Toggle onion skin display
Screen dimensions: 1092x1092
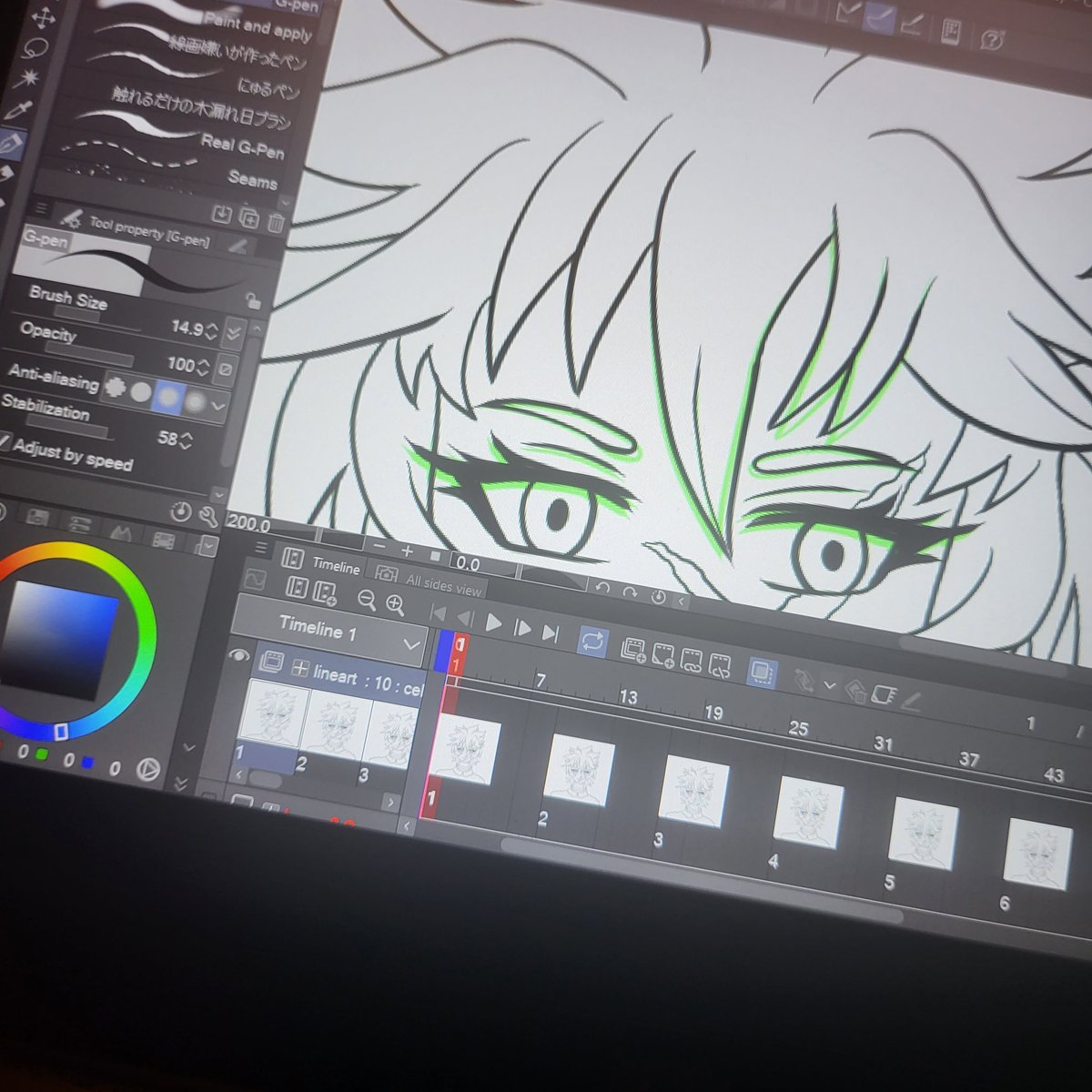[761, 673]
